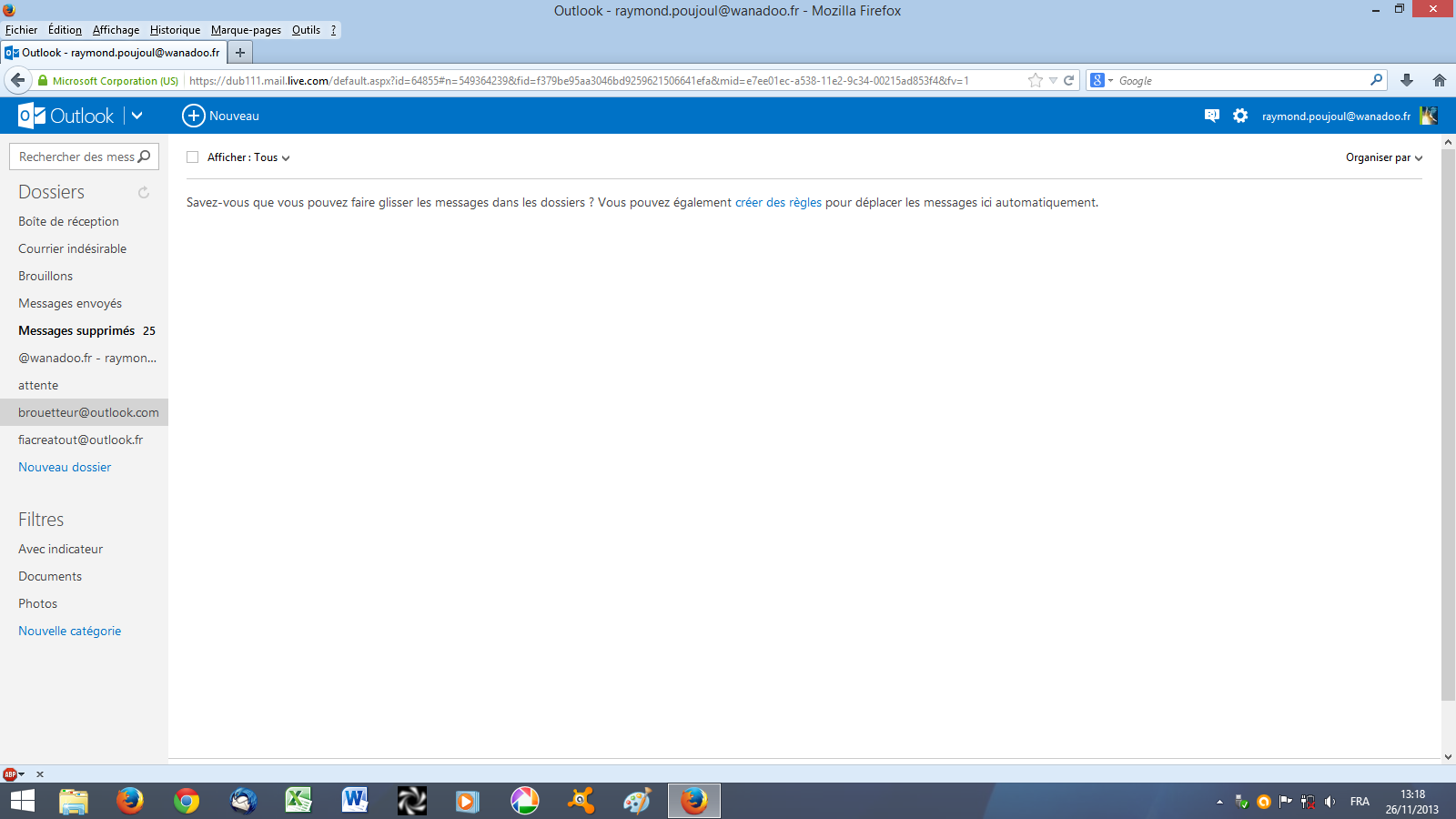Click the Nouveau dossier link
Screen dimensions: 1456x819
click(x=65, y=467)
